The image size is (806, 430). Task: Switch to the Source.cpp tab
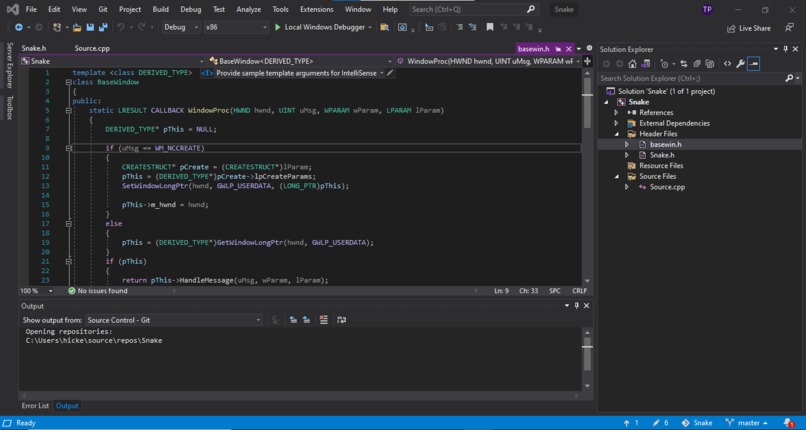92,48
